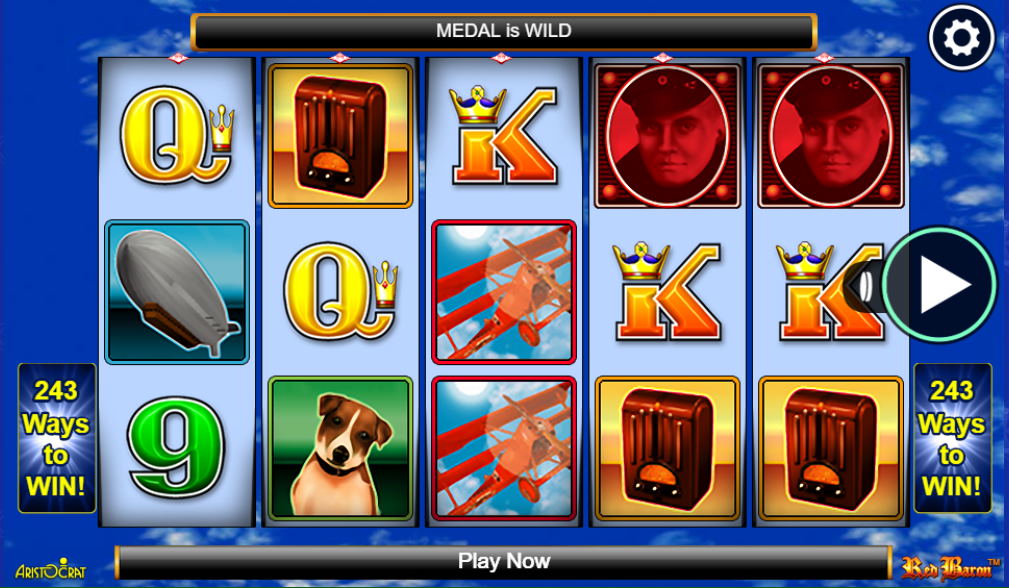Click the radio symbol bottom of reel five
The image size is (1009, 588).
[831, 448]
